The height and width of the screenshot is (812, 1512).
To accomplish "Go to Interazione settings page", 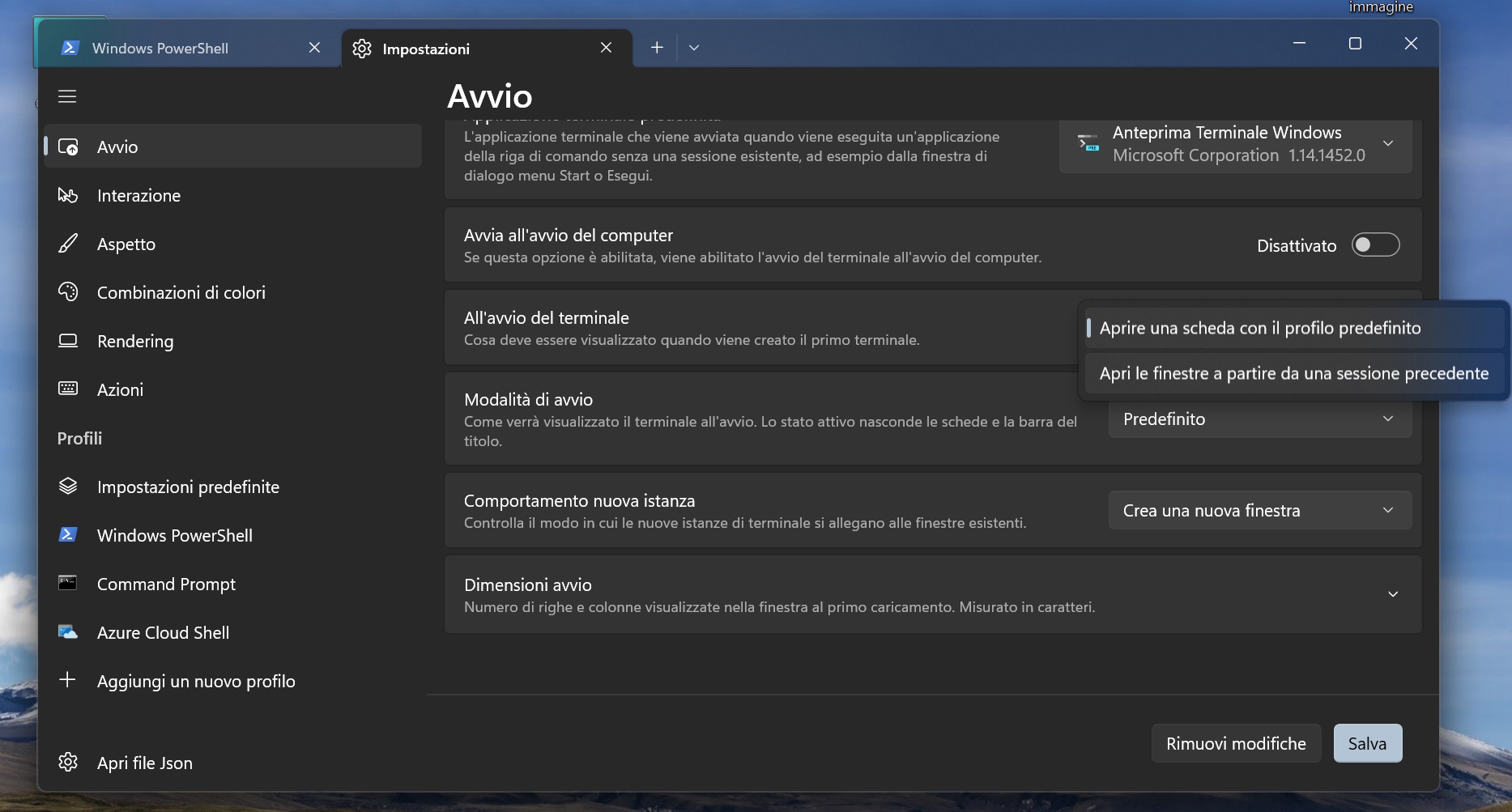I will coord(233,195).
